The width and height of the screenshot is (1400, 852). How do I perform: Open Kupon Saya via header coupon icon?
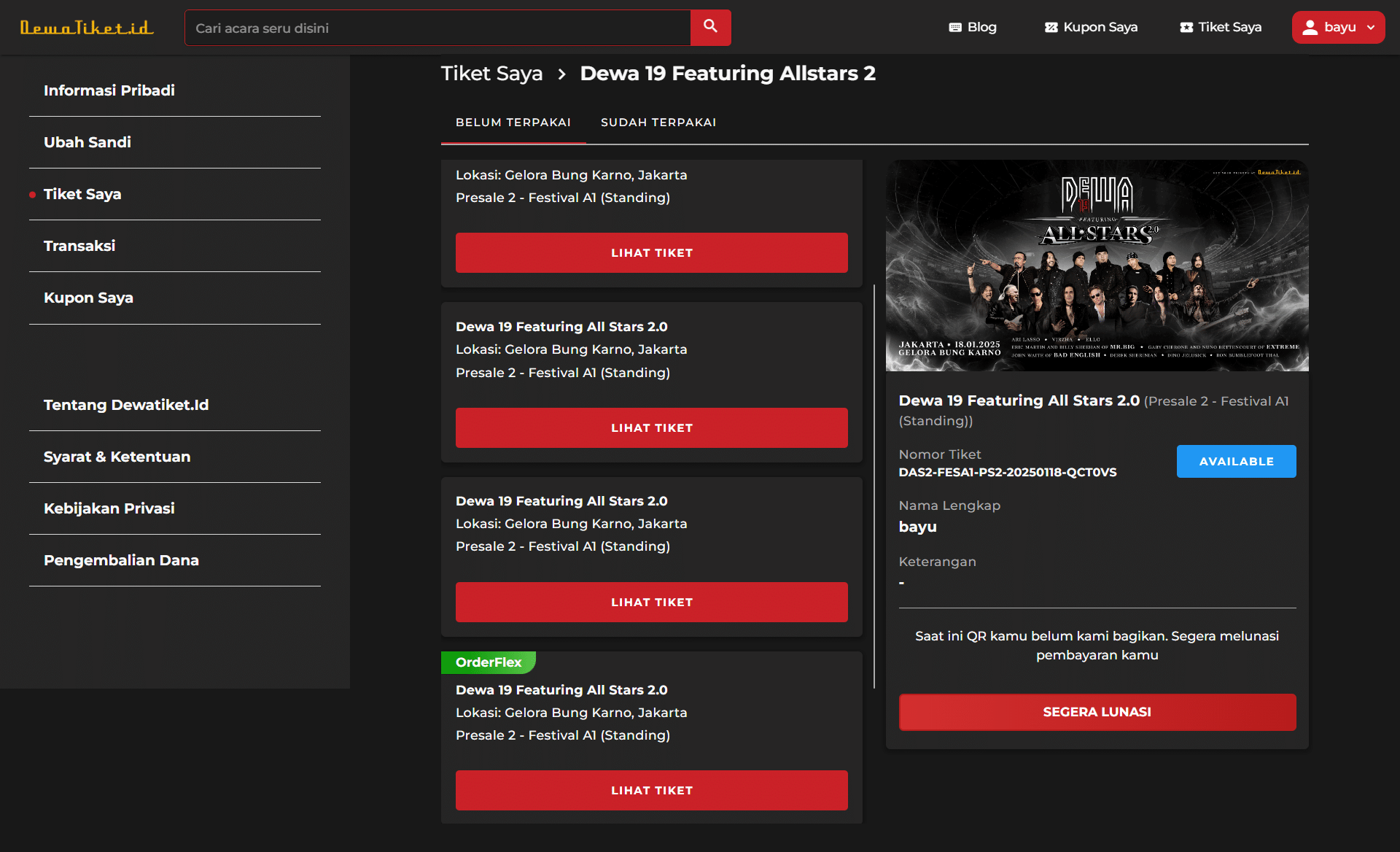coord(1051,28)
